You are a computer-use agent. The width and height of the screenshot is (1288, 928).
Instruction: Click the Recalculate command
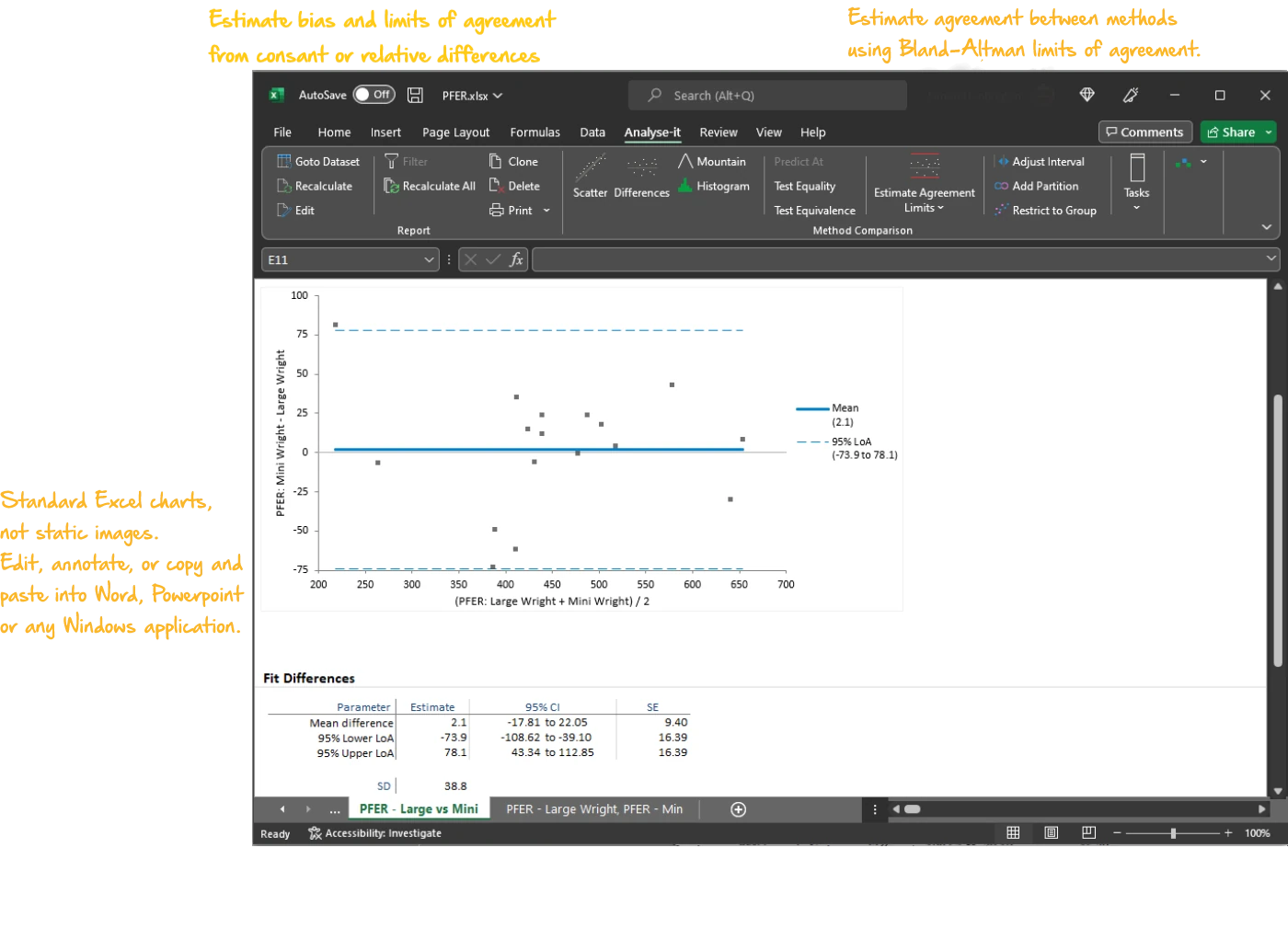coord(315,186)
